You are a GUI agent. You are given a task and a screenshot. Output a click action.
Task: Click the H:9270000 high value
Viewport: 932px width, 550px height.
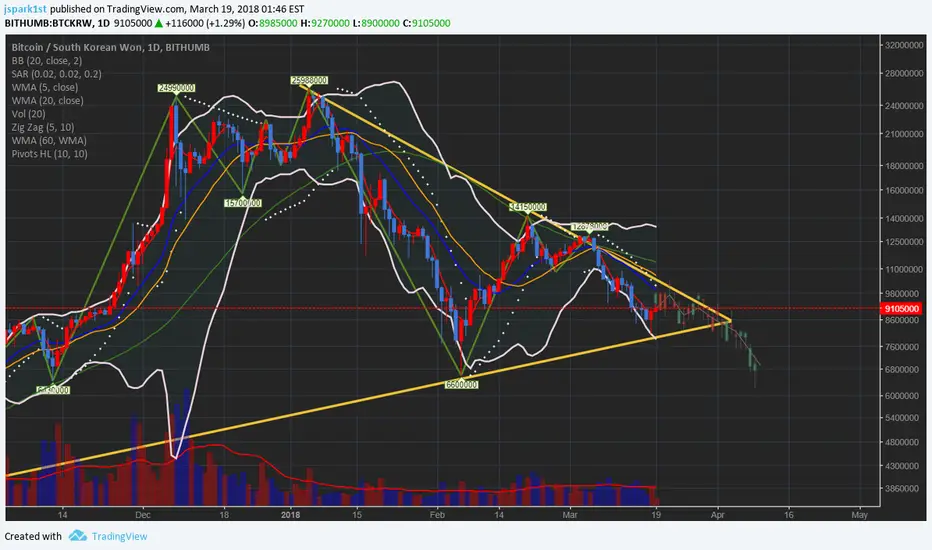point(325,23)
